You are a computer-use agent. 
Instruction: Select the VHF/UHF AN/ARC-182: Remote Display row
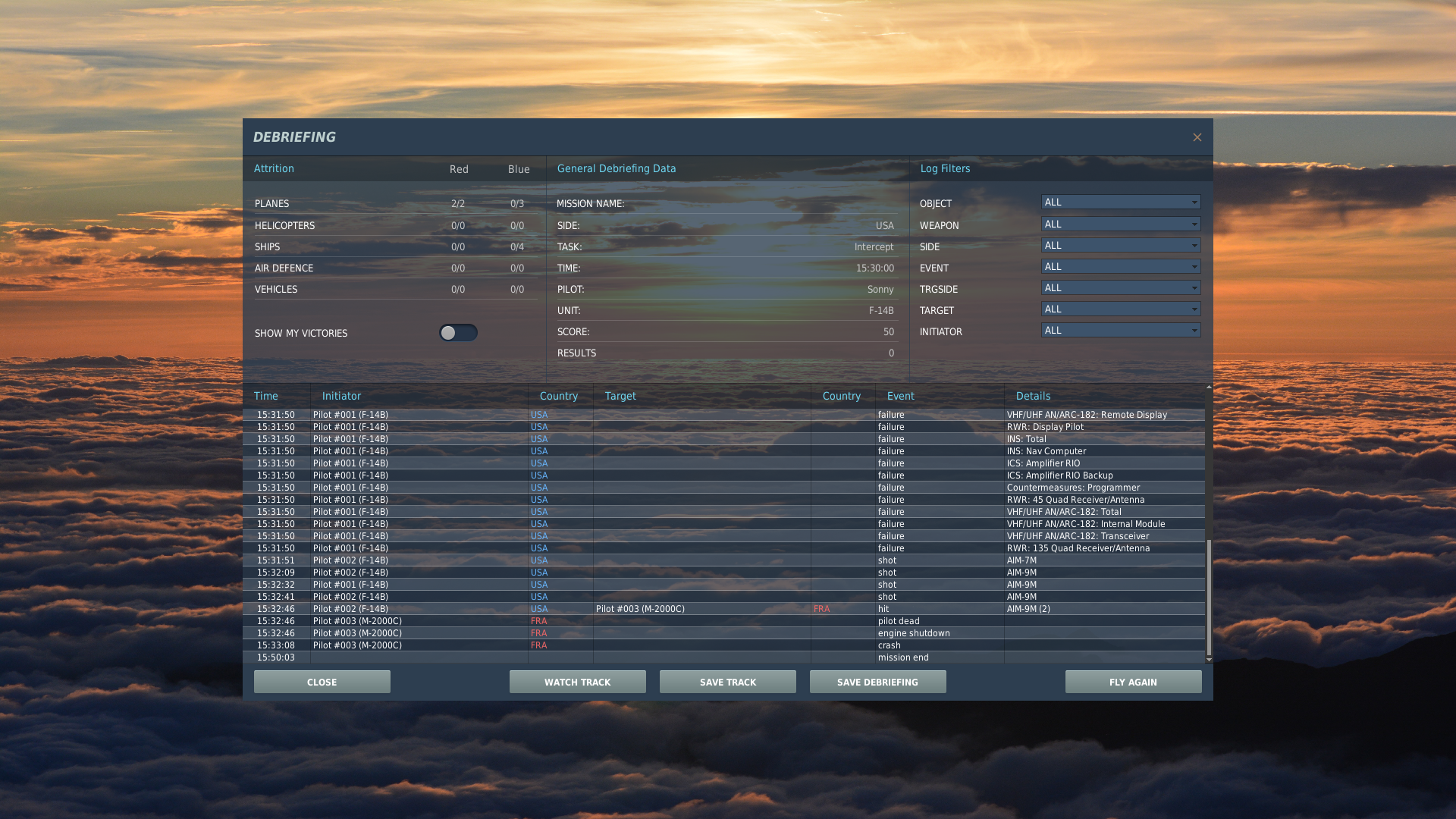723,415
